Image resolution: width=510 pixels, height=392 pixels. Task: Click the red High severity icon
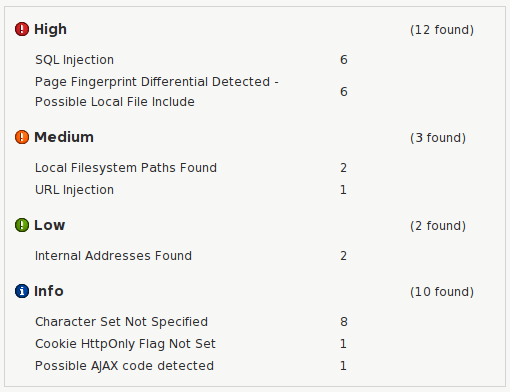[22, 29]
